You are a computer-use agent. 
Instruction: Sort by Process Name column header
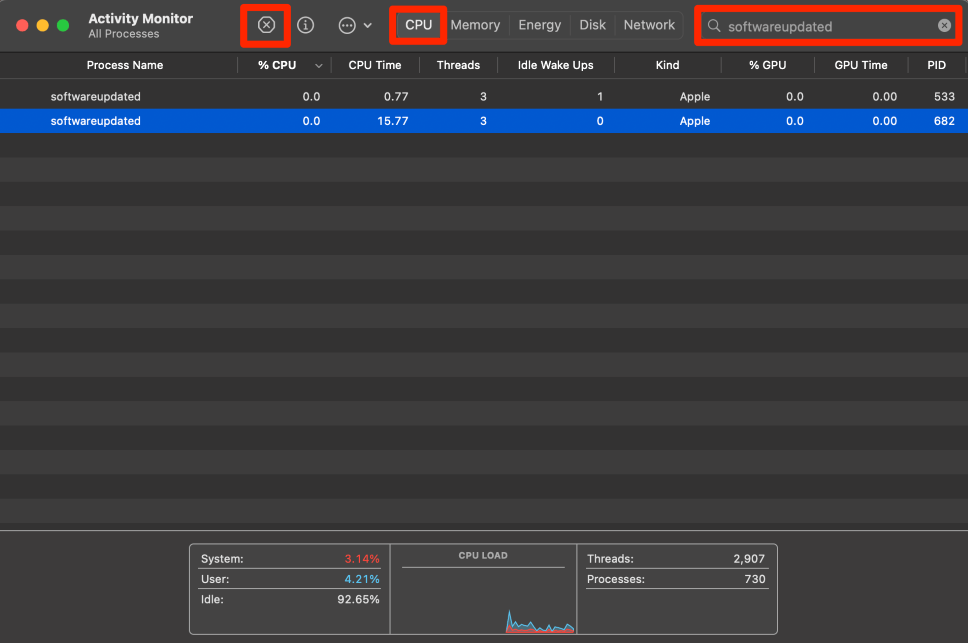[125, 65]
